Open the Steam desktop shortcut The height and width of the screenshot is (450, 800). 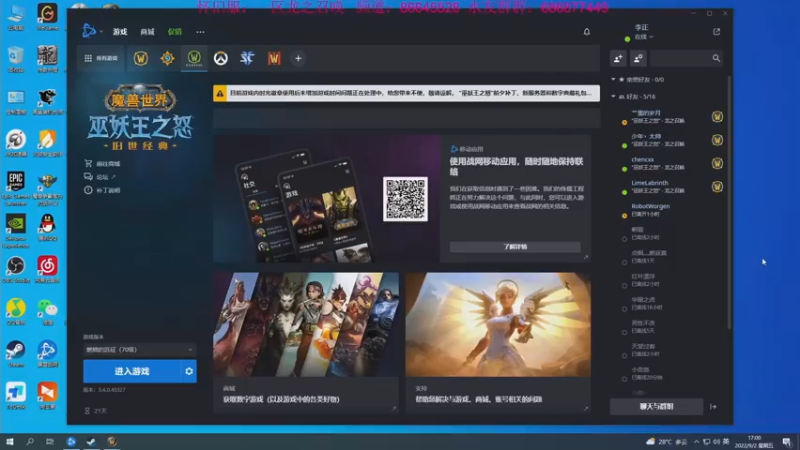(16, 355)
